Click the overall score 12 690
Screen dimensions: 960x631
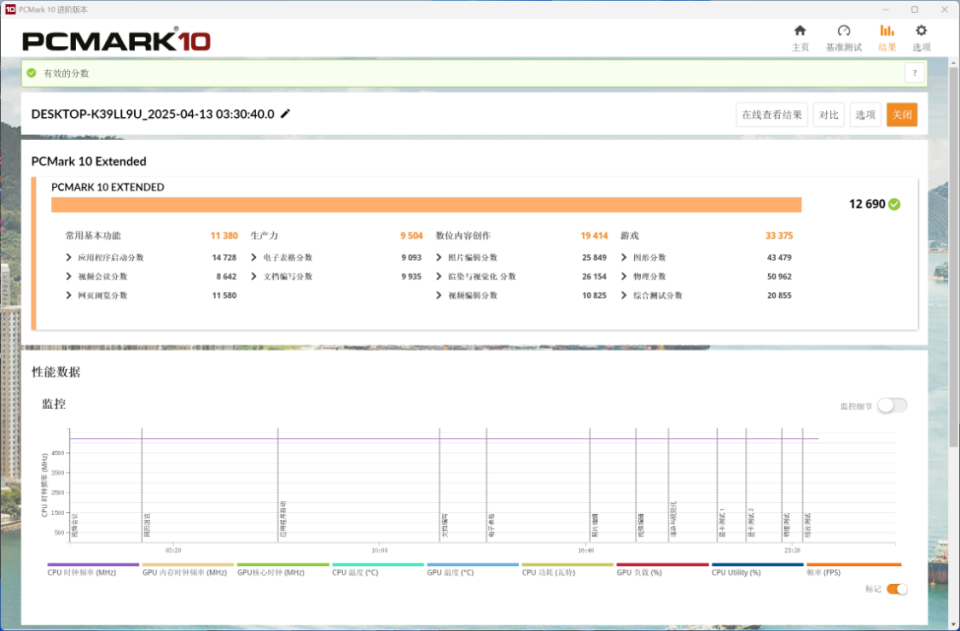[867, 204]
